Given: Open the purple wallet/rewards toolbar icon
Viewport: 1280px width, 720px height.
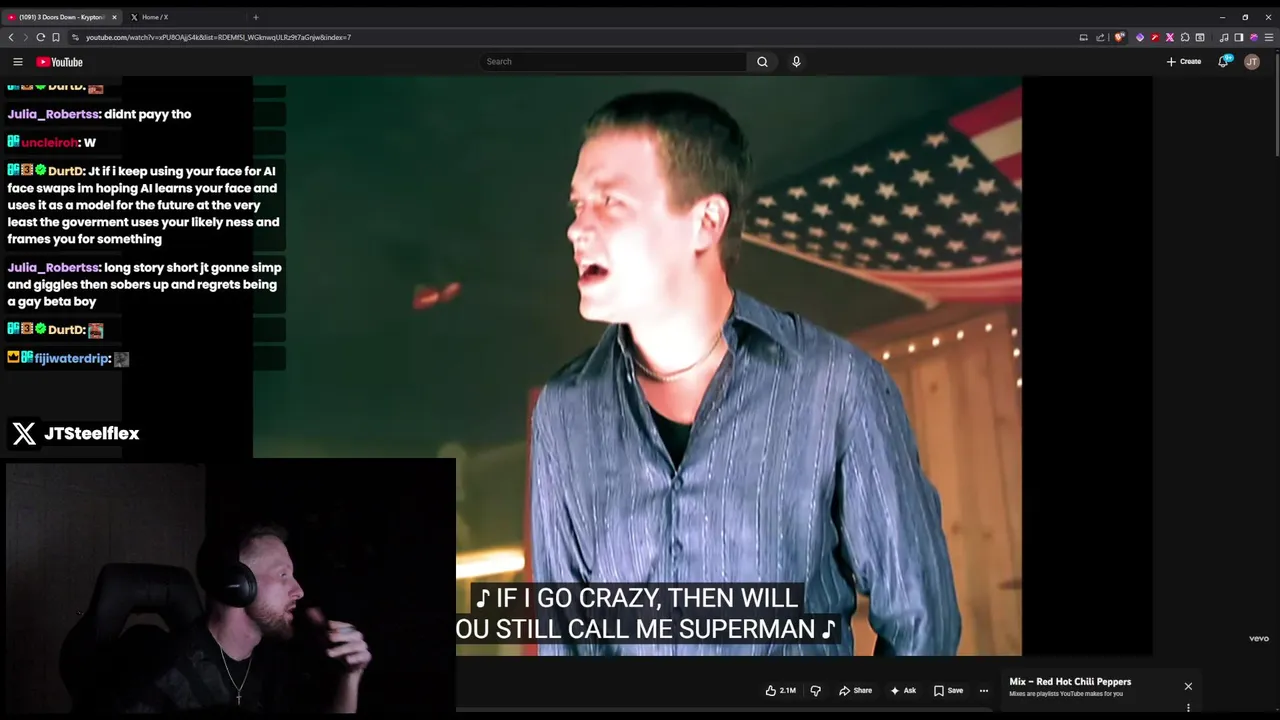Looking at the screenshot, I should click(x=1253, y=37).
